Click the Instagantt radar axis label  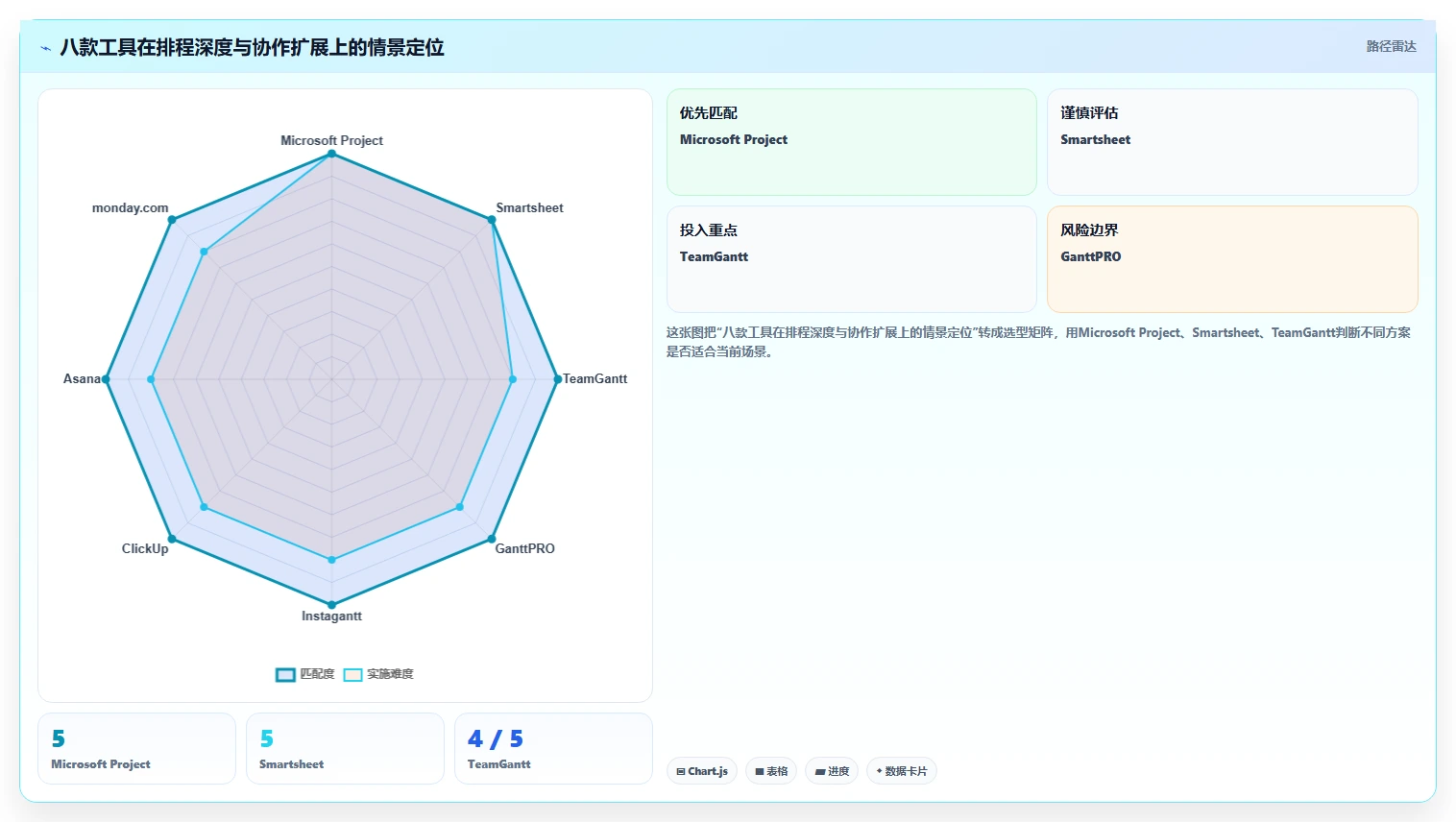point(331,616)
